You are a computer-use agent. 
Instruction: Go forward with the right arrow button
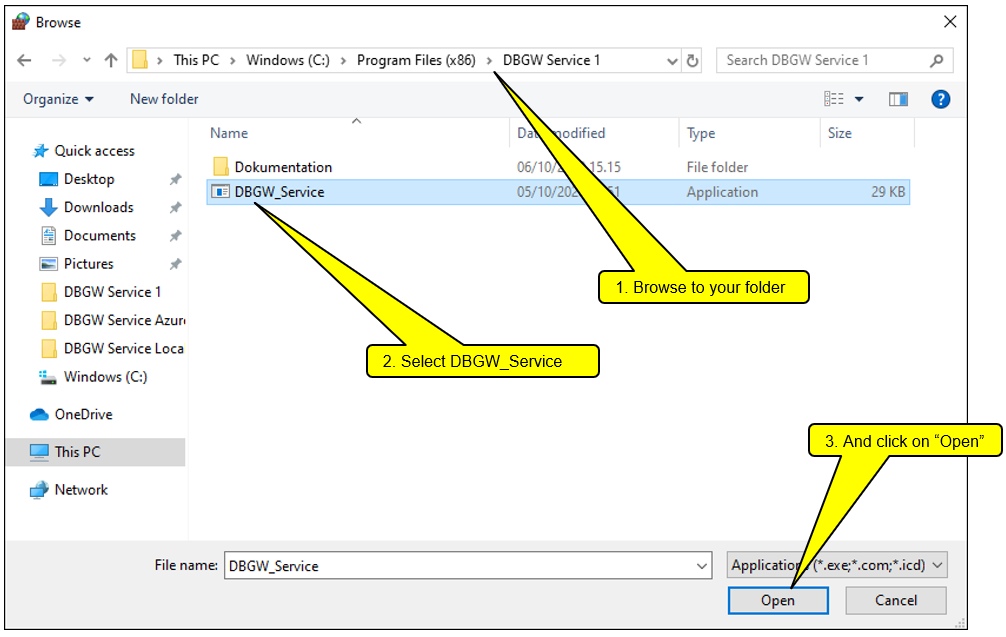[59, 60]
